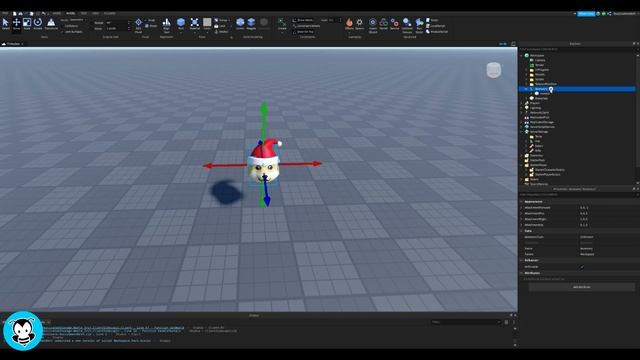Collapse the StarterPlayer tree node

521,165
